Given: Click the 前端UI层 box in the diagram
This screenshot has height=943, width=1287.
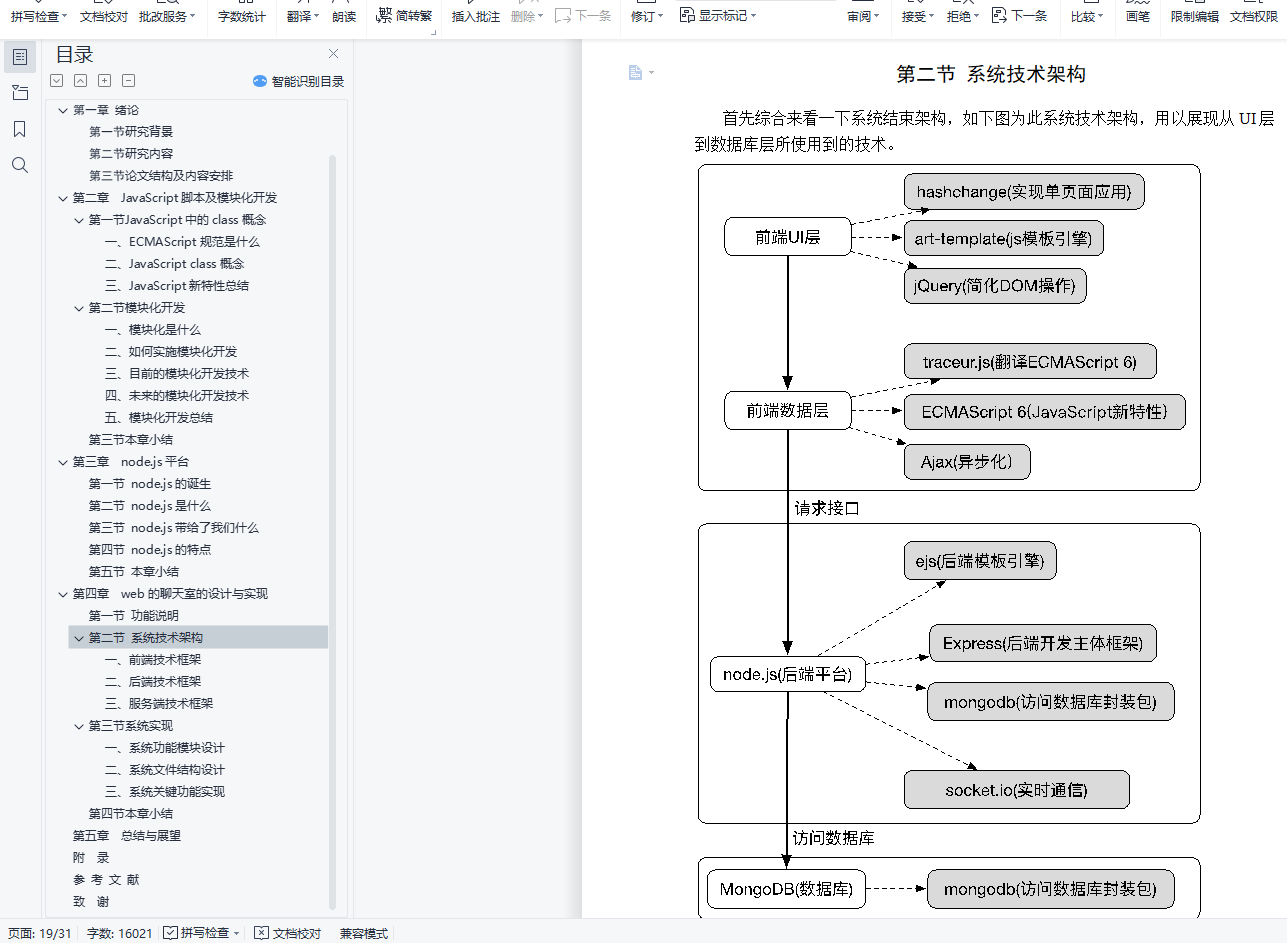Looking at the screenshot, I should 788,237.
